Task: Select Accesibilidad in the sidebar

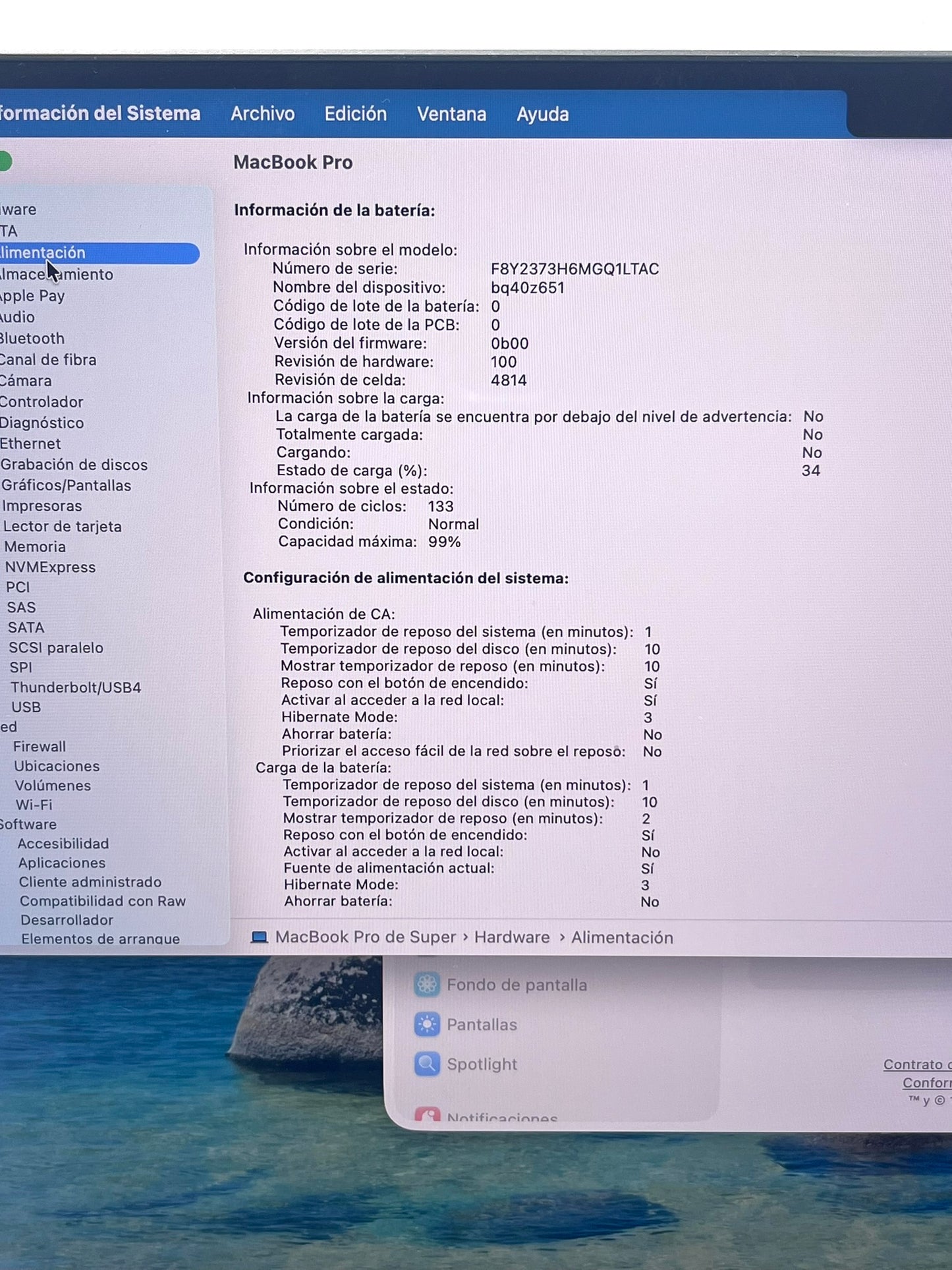Action: pos(63,843)
